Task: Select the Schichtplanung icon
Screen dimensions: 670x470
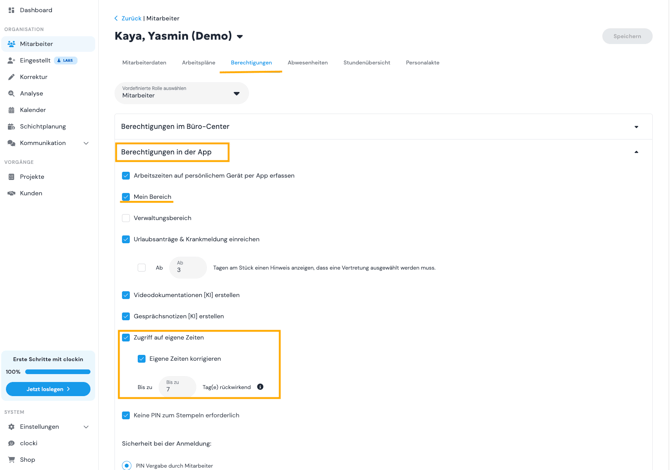Action: pyautogui.click(x=12, y=126)
